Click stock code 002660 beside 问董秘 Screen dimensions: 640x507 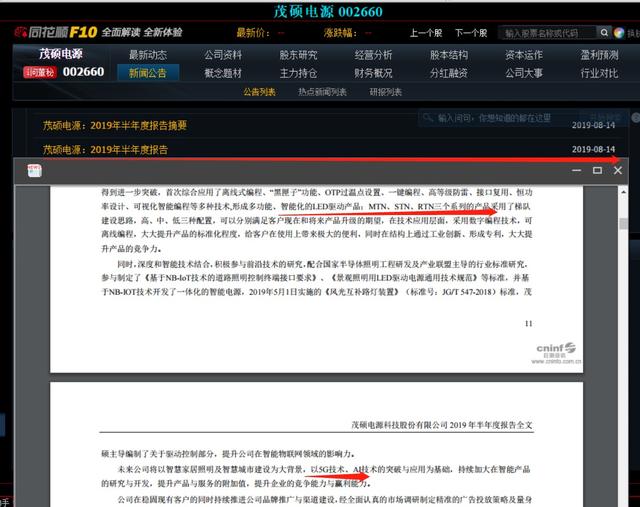coord(83,72)
